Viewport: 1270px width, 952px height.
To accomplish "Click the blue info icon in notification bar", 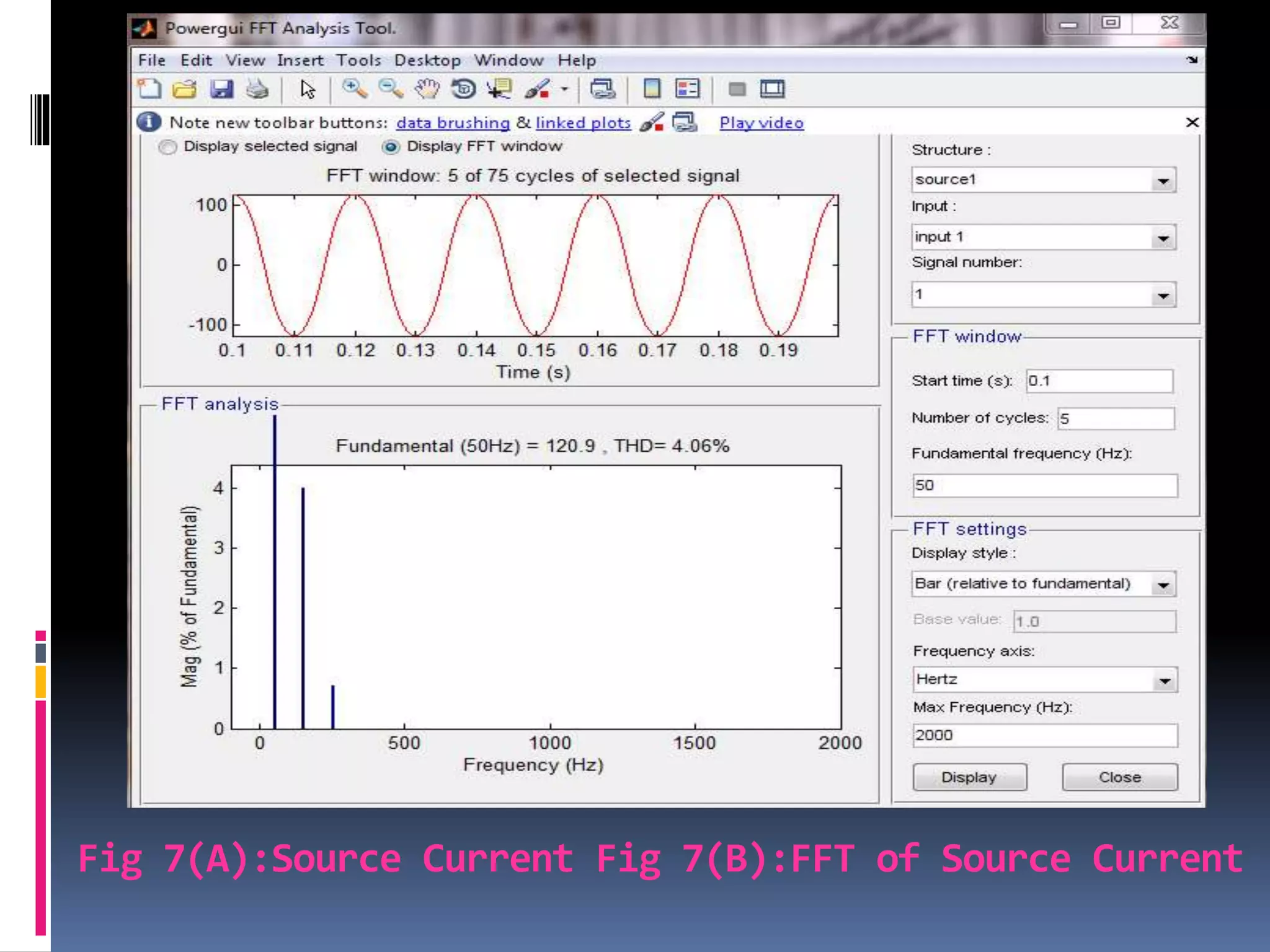I will (149, 122).
